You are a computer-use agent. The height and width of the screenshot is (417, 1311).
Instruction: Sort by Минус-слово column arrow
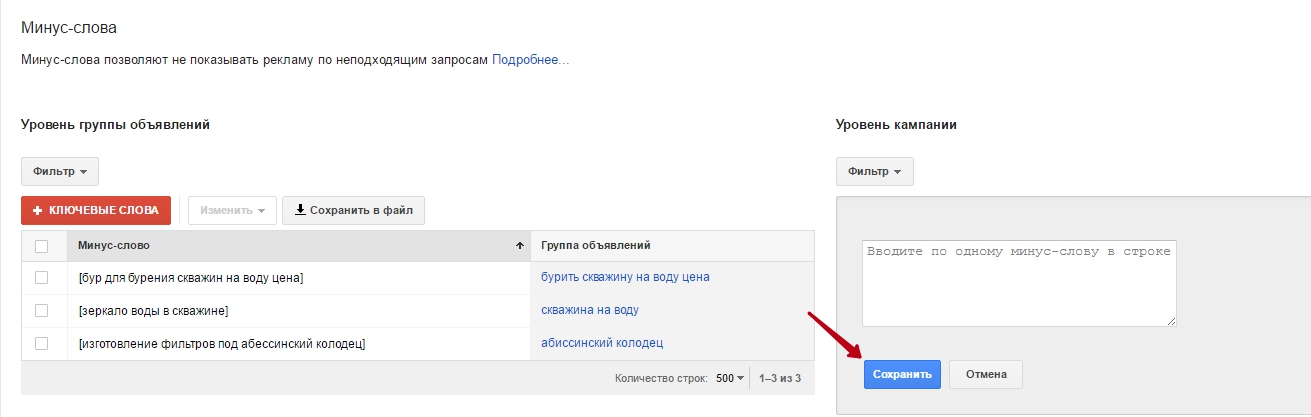point(519,246)
